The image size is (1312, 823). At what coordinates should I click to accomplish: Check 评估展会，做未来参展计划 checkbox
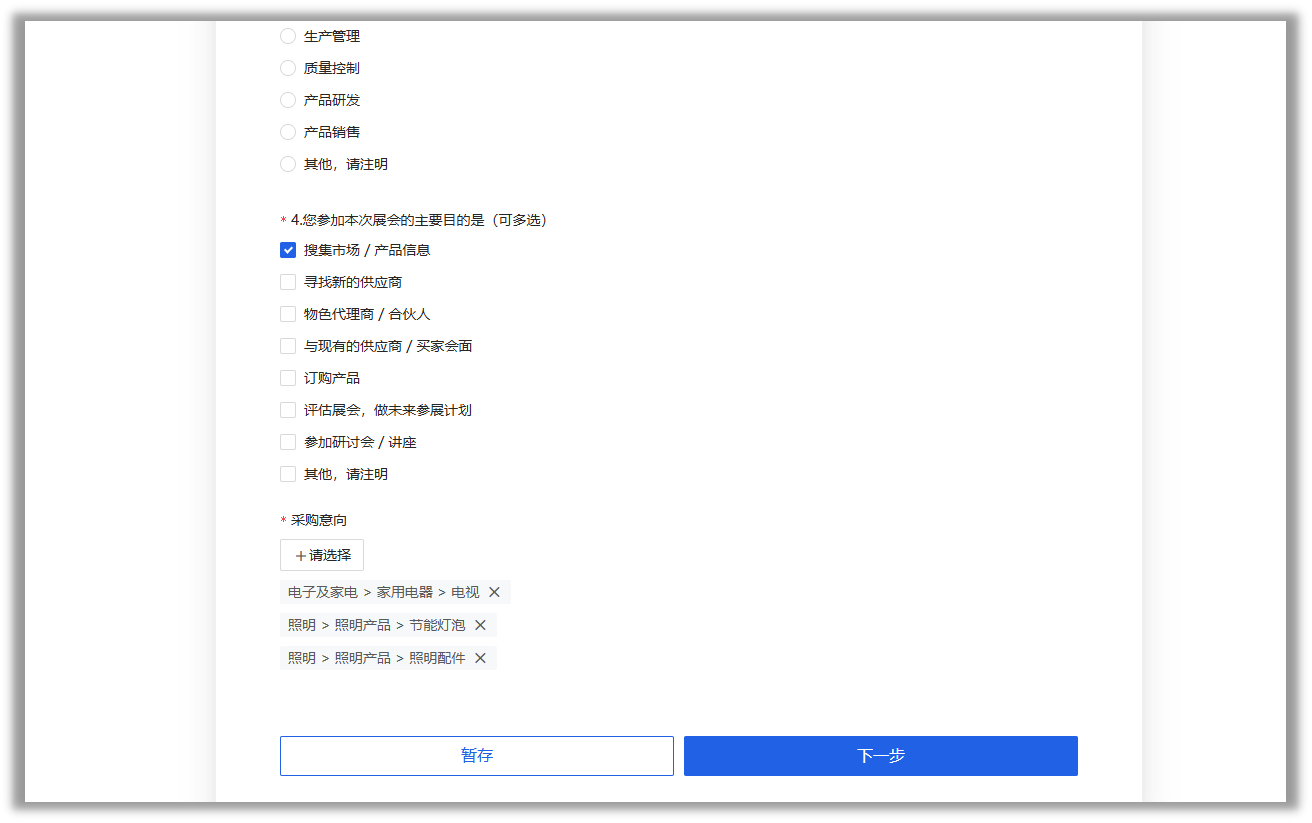pos(288,410)
